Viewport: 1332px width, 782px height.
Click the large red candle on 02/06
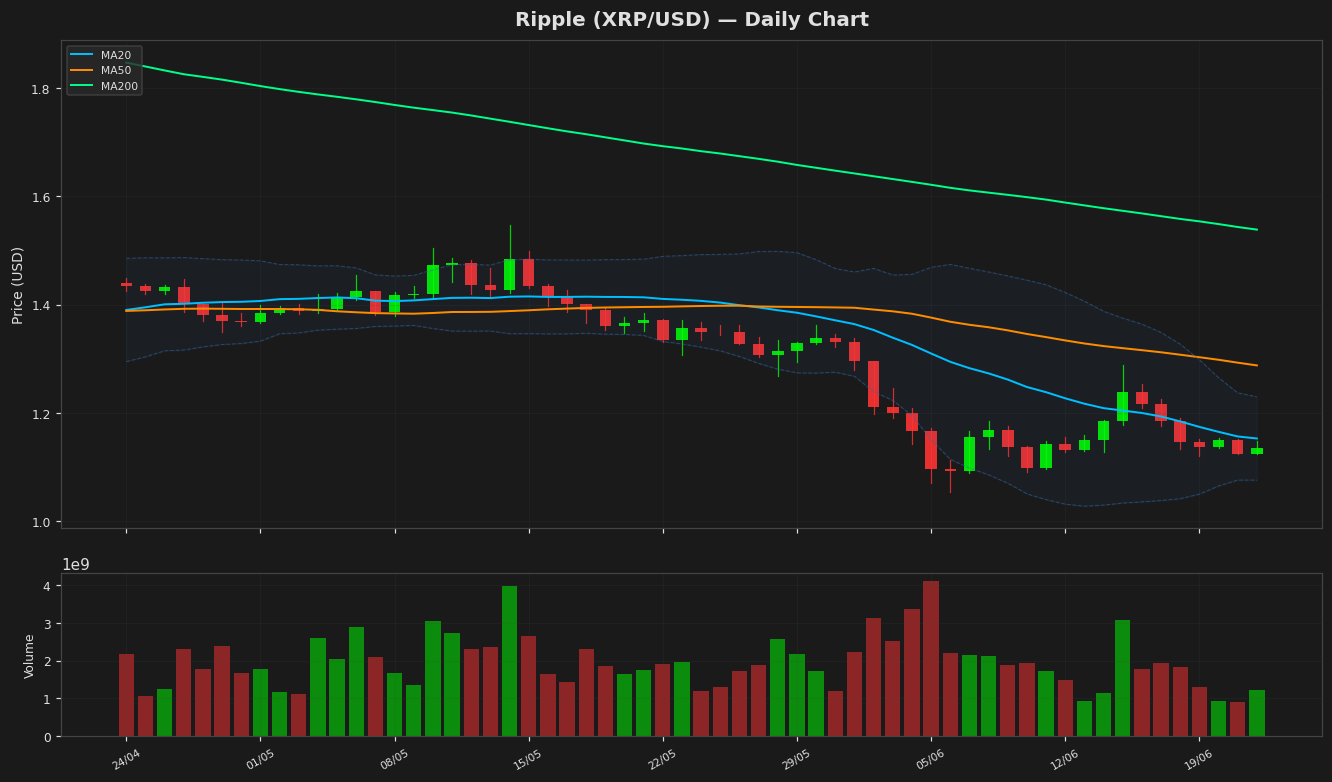point(873,384)
